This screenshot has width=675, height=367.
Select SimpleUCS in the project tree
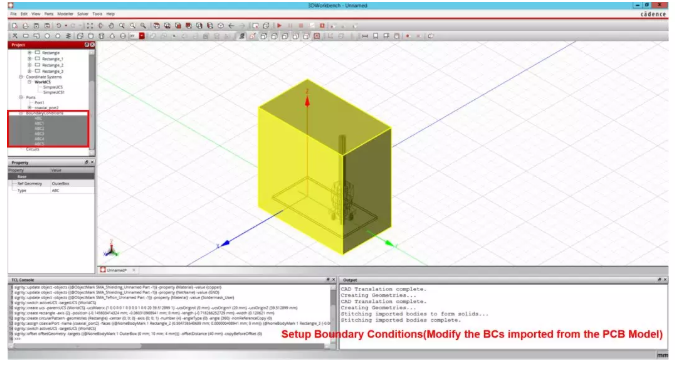tap(53, 87)
